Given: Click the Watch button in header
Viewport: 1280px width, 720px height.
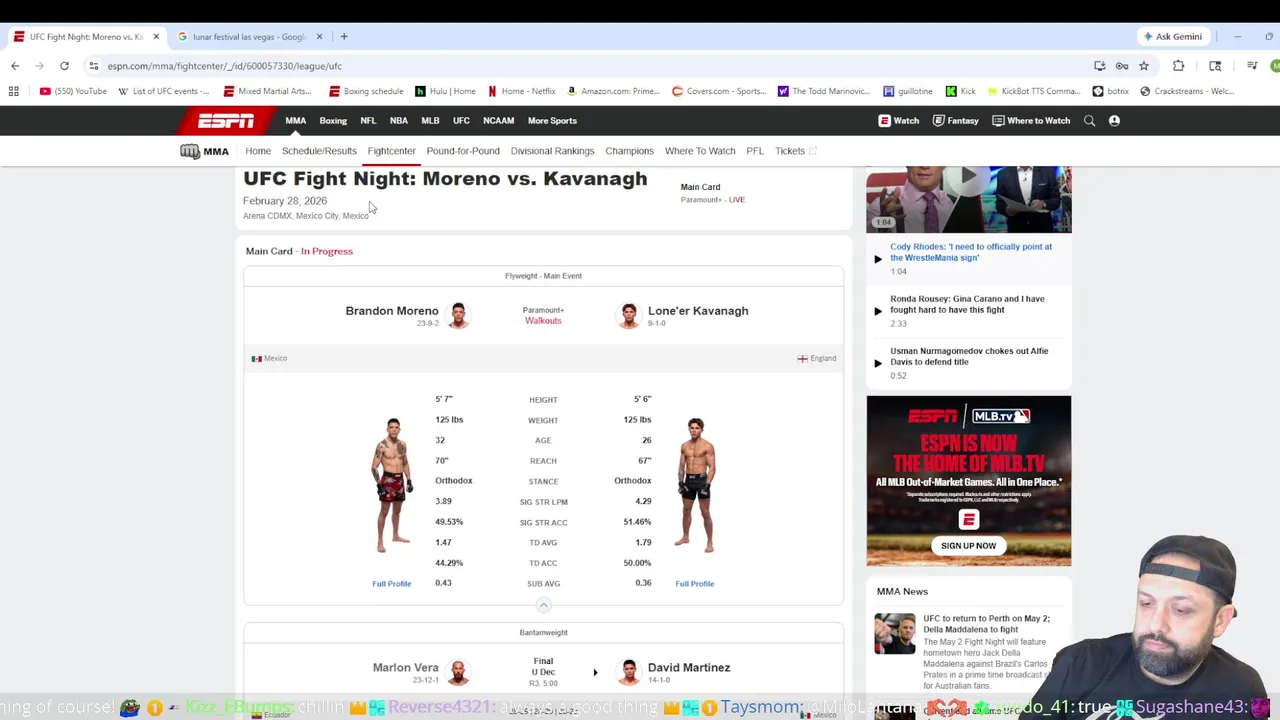Looking at the screenshot, I should click(898, 121).
